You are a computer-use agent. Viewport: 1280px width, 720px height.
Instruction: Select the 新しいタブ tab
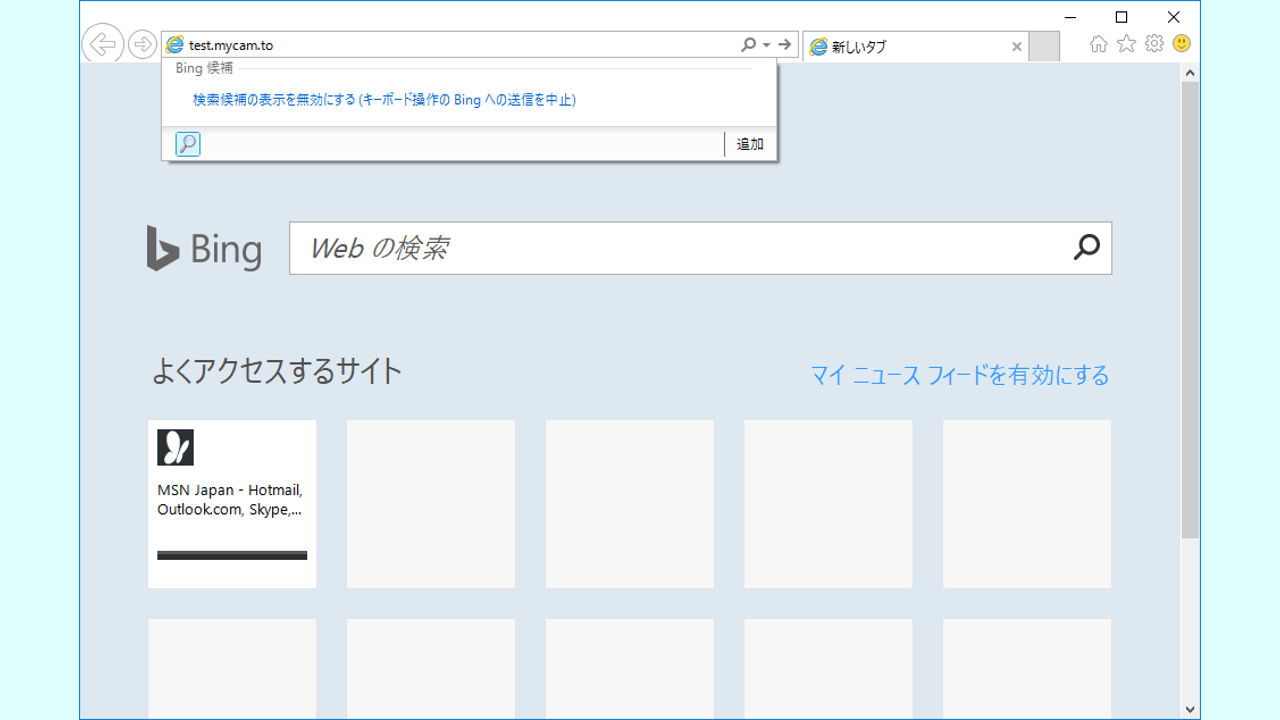point(915,46)
